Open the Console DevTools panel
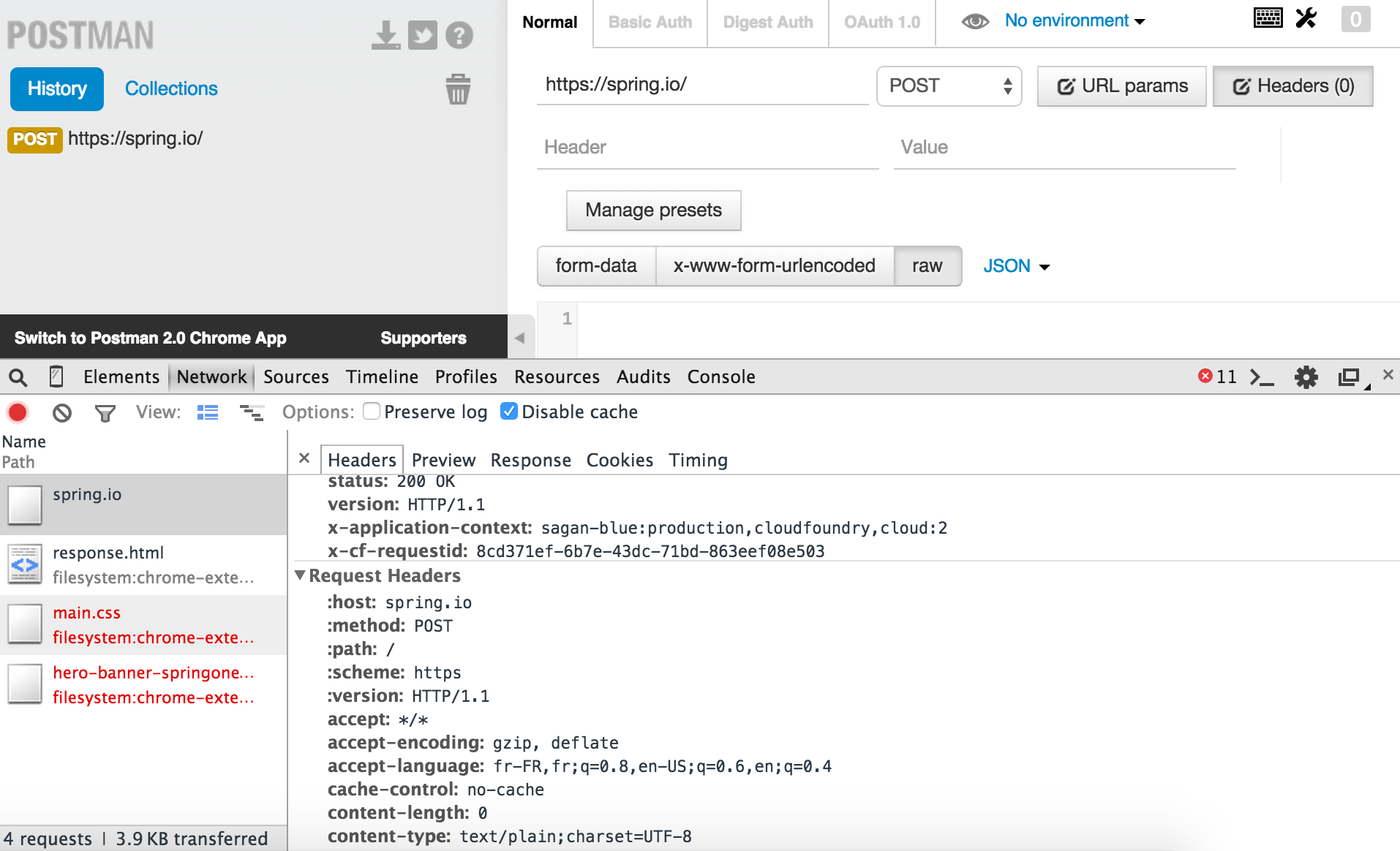1400x851 pixels. tap(721, 377)
